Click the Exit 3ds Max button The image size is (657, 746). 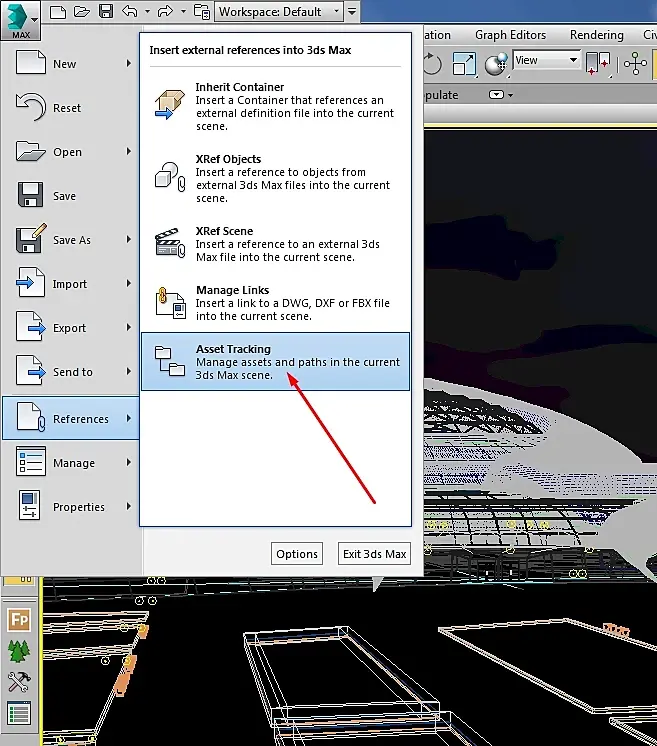click(x=374, y=554)
